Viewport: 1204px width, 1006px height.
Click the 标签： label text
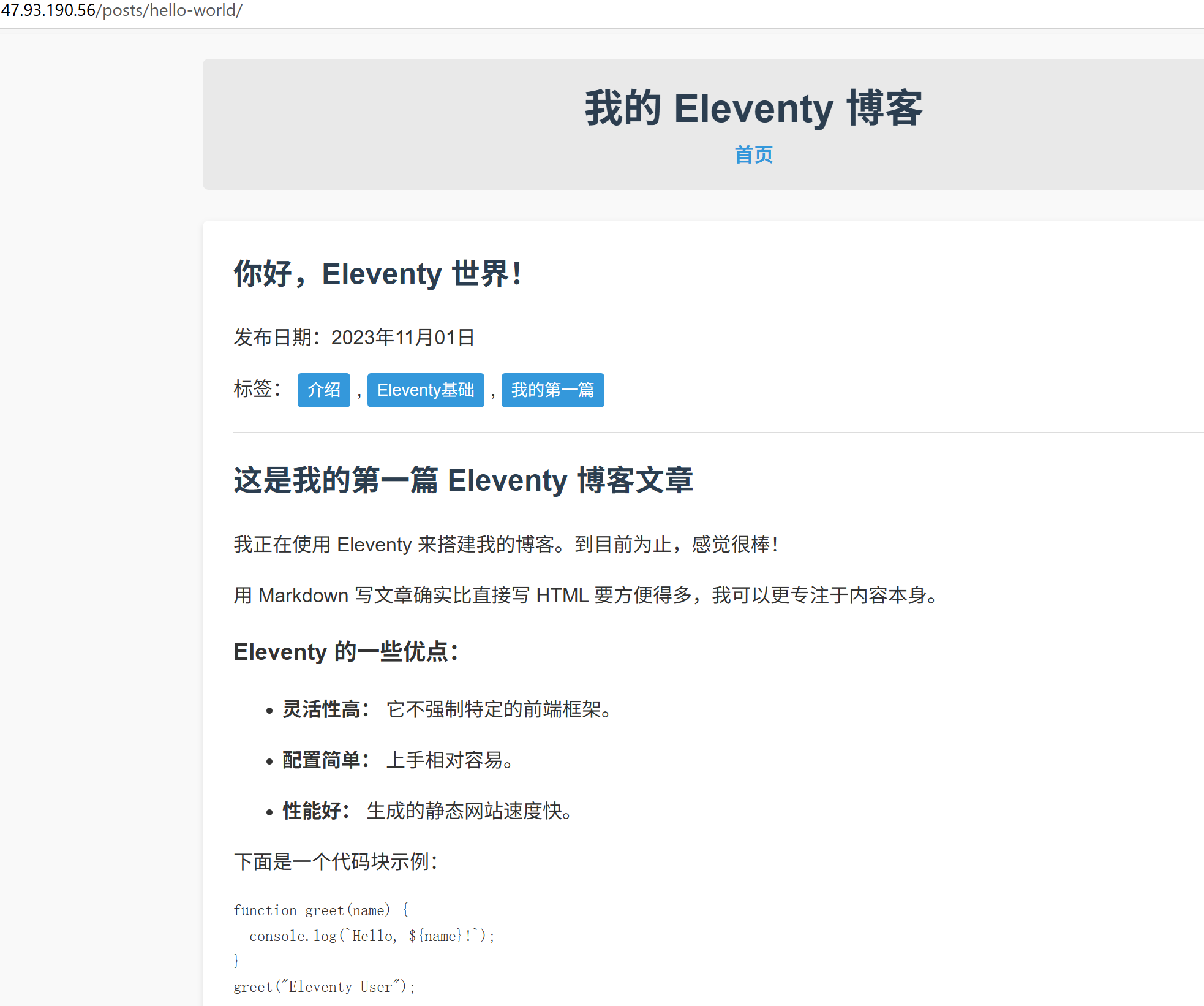point(257,388)
